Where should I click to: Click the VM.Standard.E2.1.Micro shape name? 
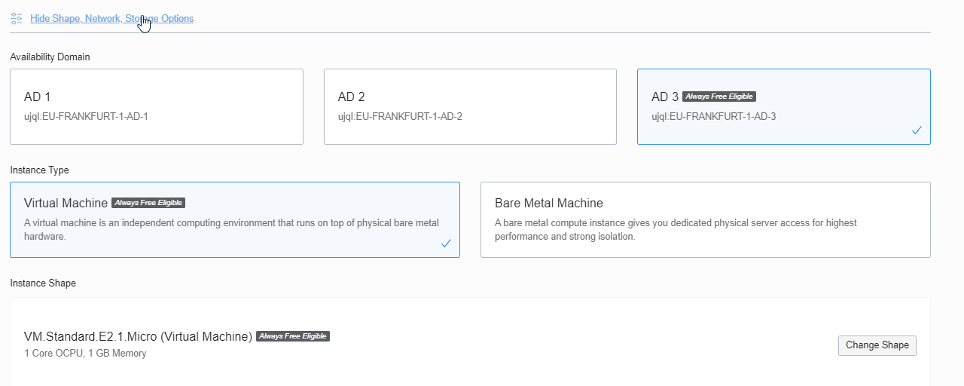click(x=138, y=337)
